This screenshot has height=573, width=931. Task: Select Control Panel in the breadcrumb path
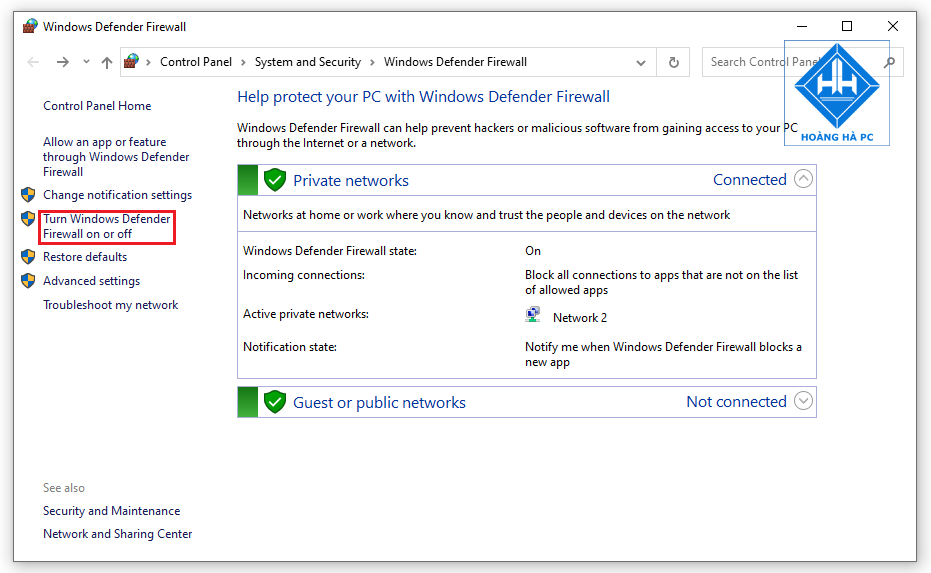pos(195,62)
